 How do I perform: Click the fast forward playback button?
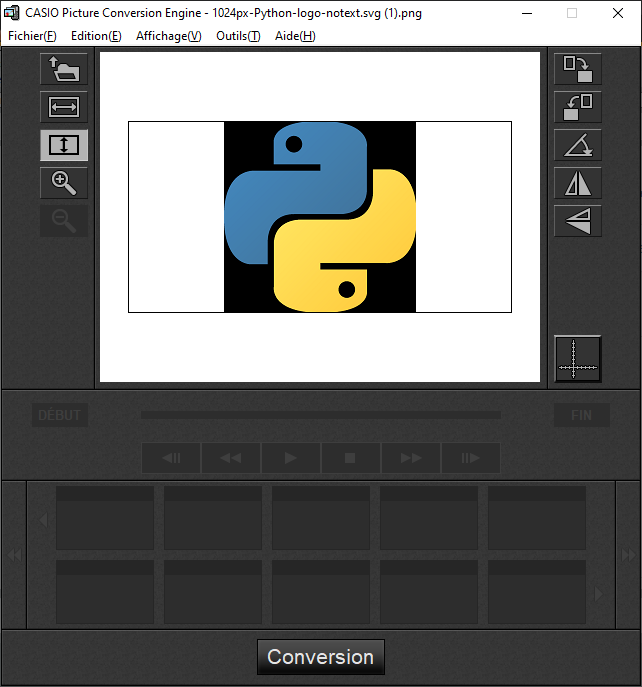411,458
